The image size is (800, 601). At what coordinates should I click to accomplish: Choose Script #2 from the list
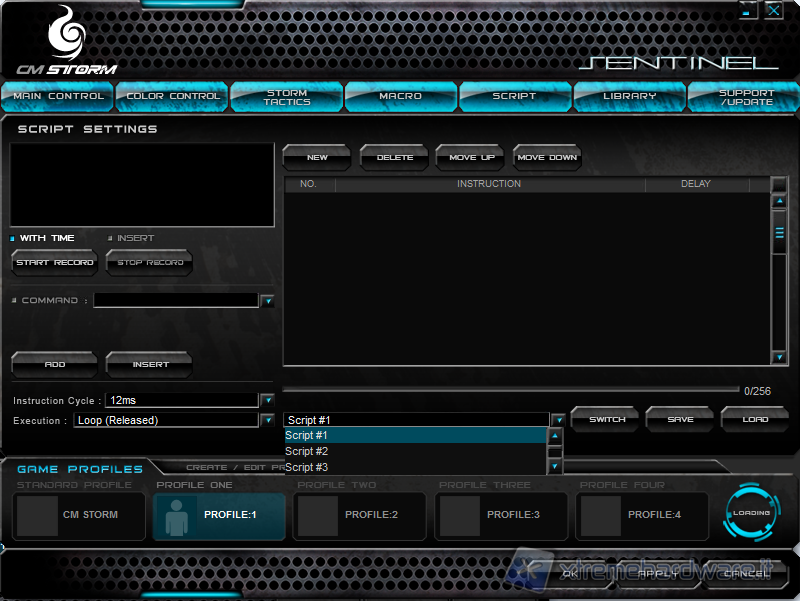[x=307, y=452]
